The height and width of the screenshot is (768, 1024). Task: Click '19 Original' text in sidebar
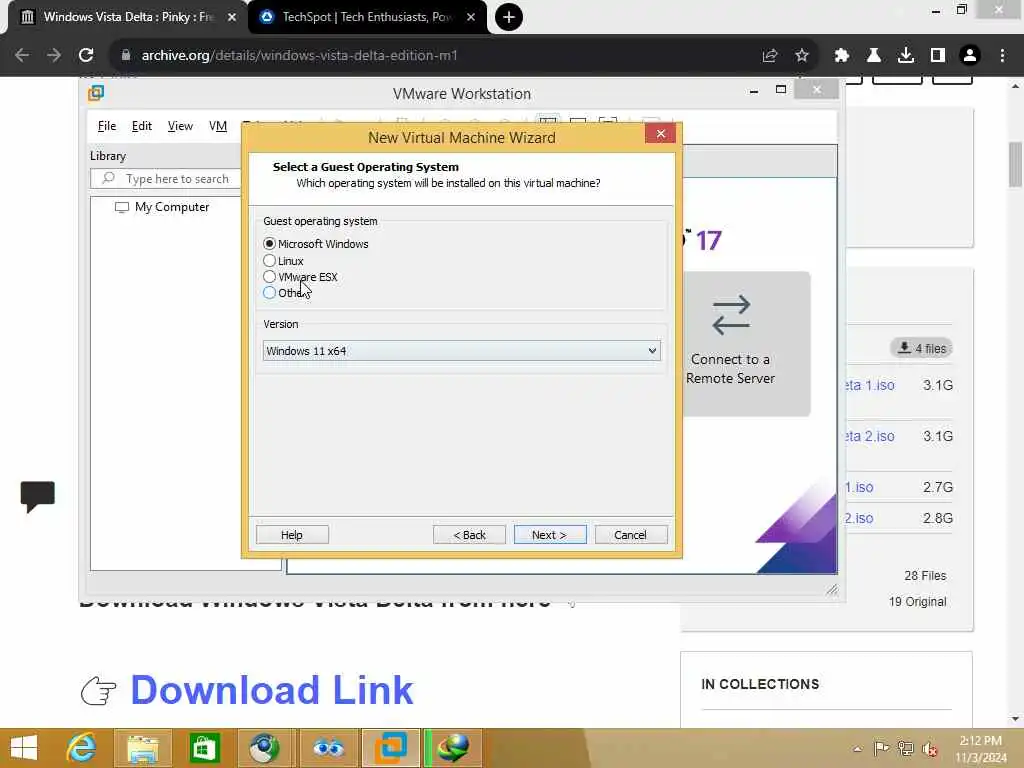click(x=917, y=601)
